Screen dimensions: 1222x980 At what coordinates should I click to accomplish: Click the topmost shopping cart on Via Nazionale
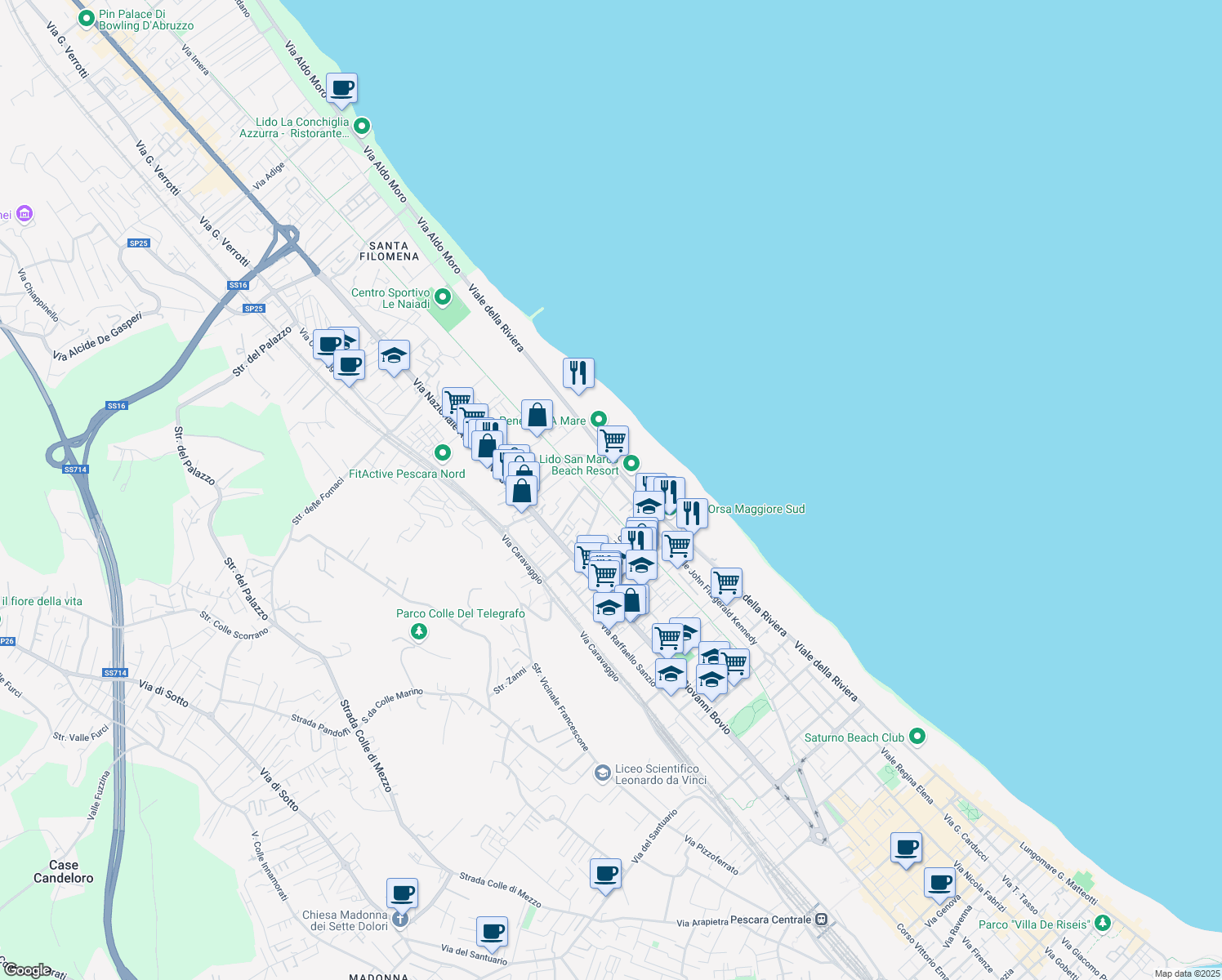[x=457, y=403]
